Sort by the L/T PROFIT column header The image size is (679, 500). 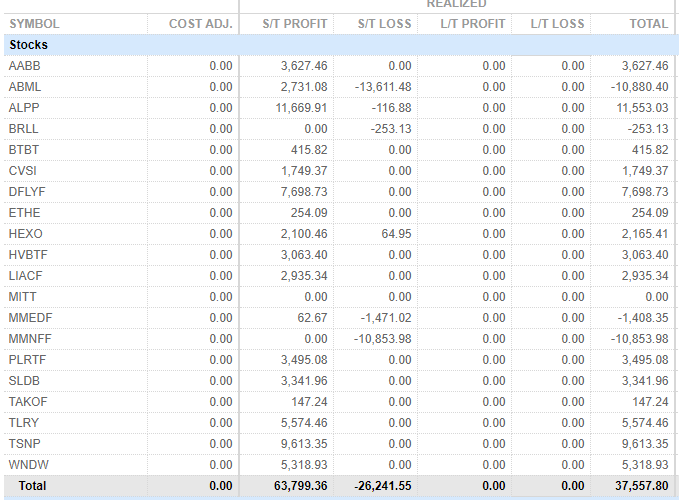point(473,24)
